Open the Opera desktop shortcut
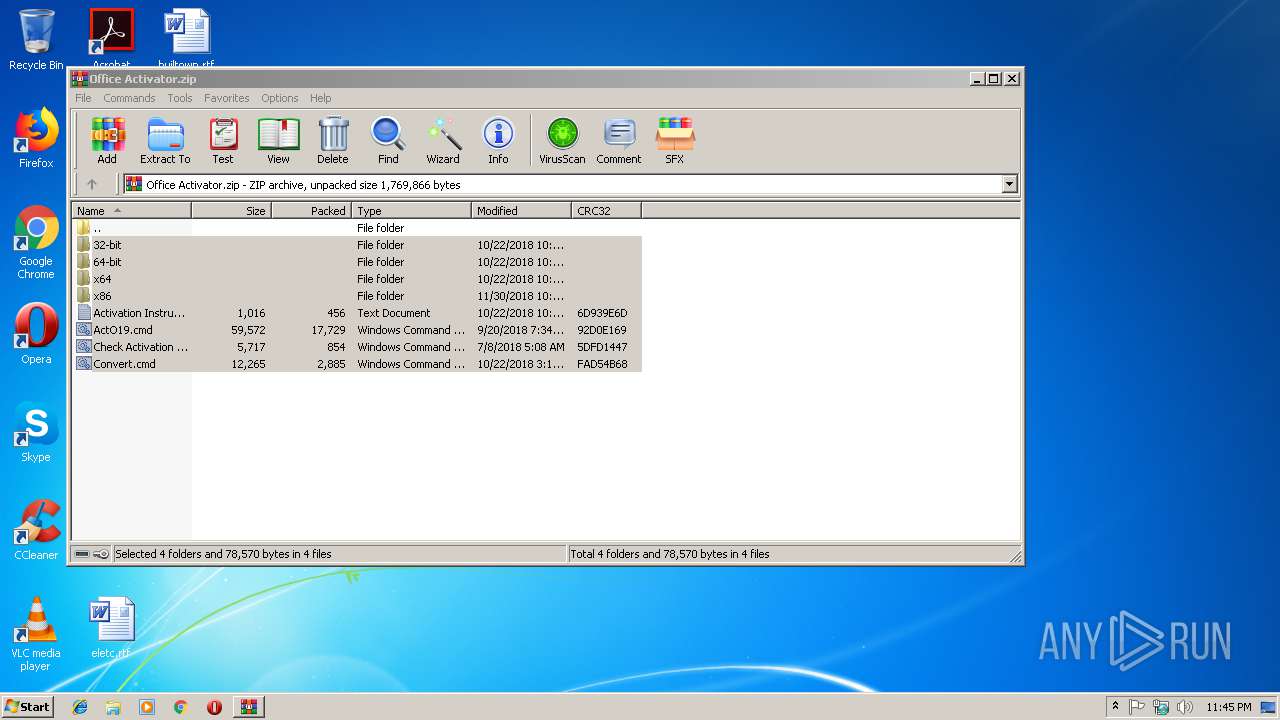The image size is (1280, 720). click(36, 334)
